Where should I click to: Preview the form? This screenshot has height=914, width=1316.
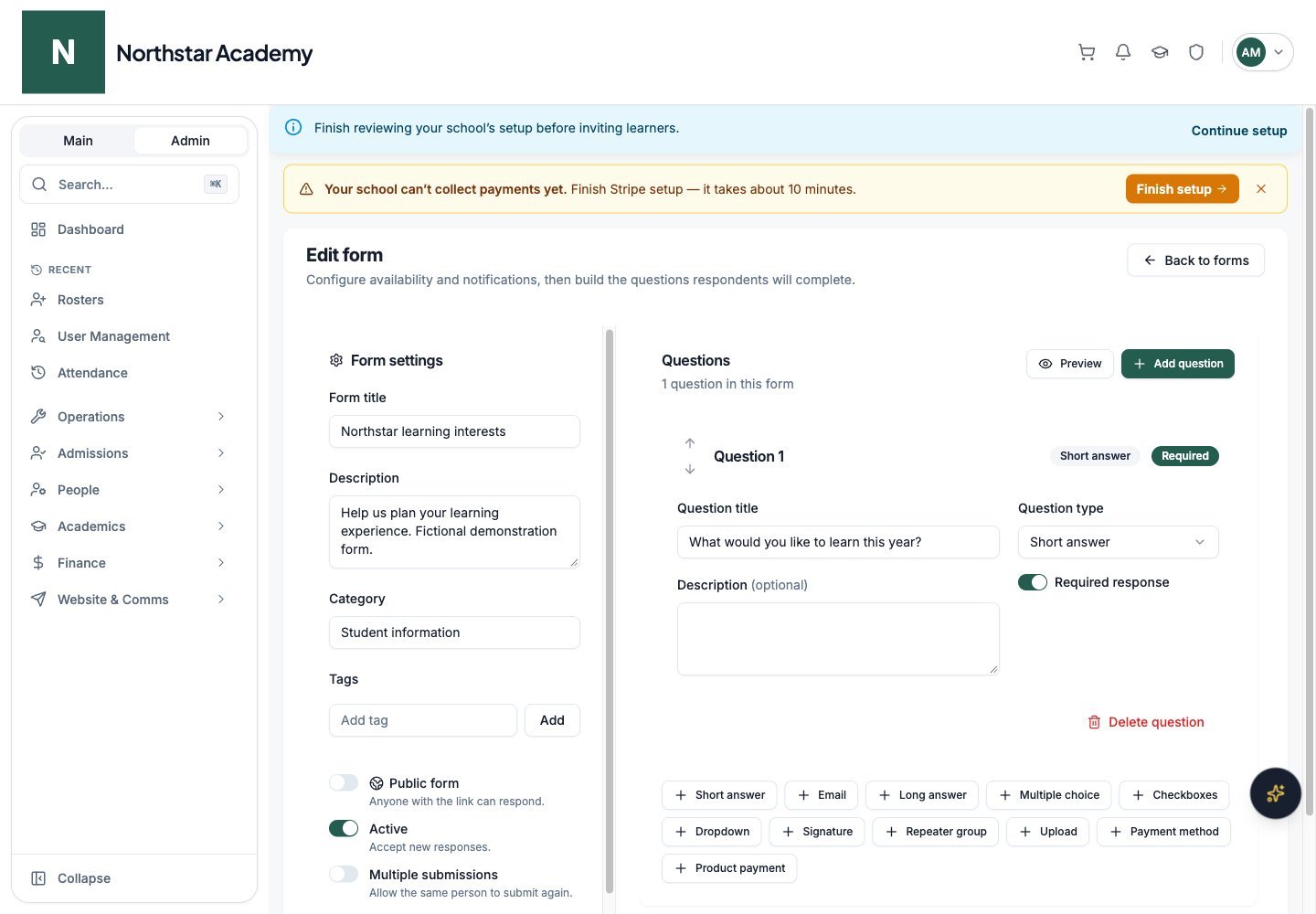[1070, 364]
